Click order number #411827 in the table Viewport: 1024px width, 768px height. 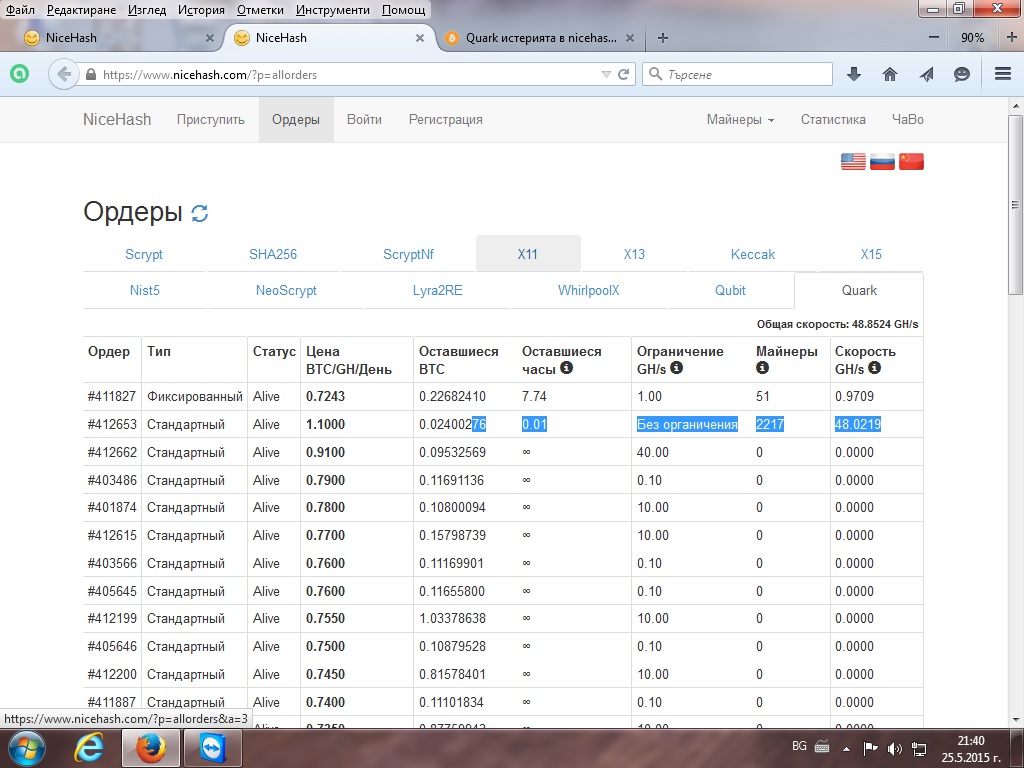coord(112,396)
